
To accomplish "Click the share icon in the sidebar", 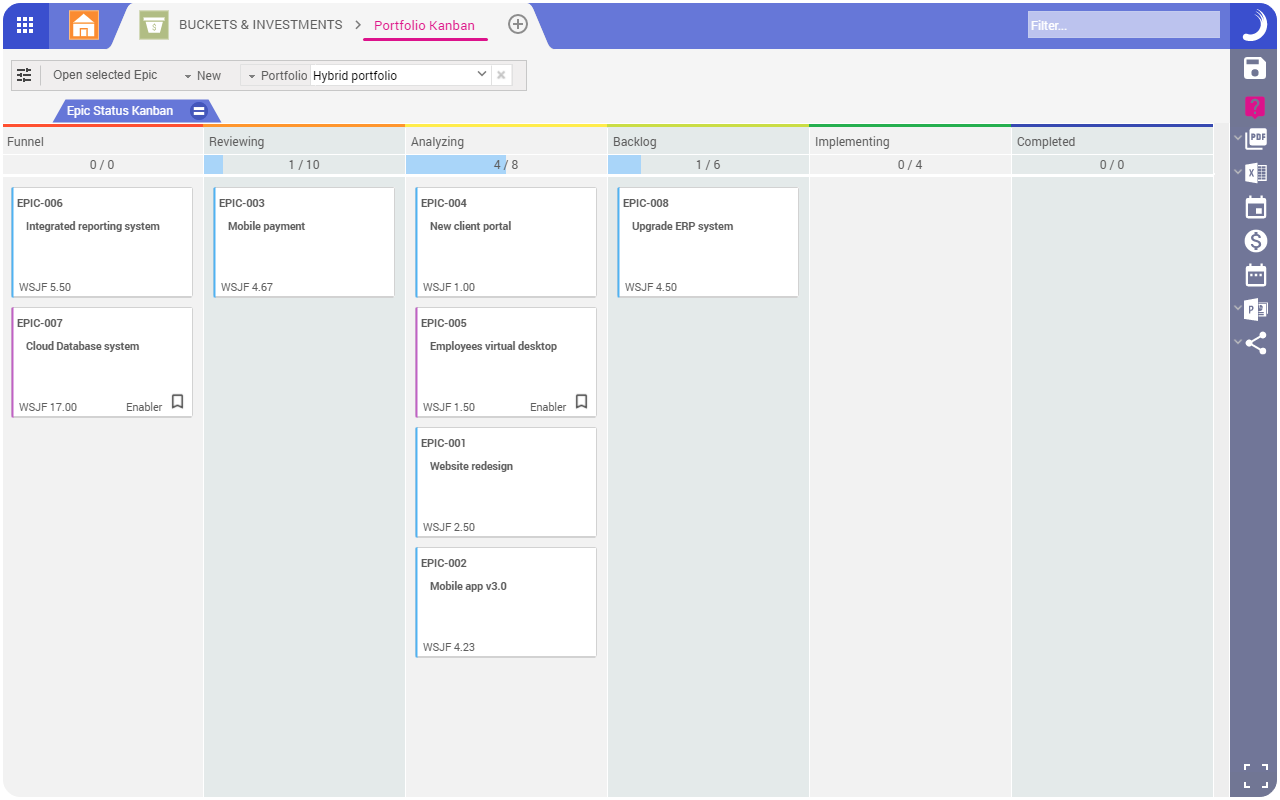I will 1257,342.
